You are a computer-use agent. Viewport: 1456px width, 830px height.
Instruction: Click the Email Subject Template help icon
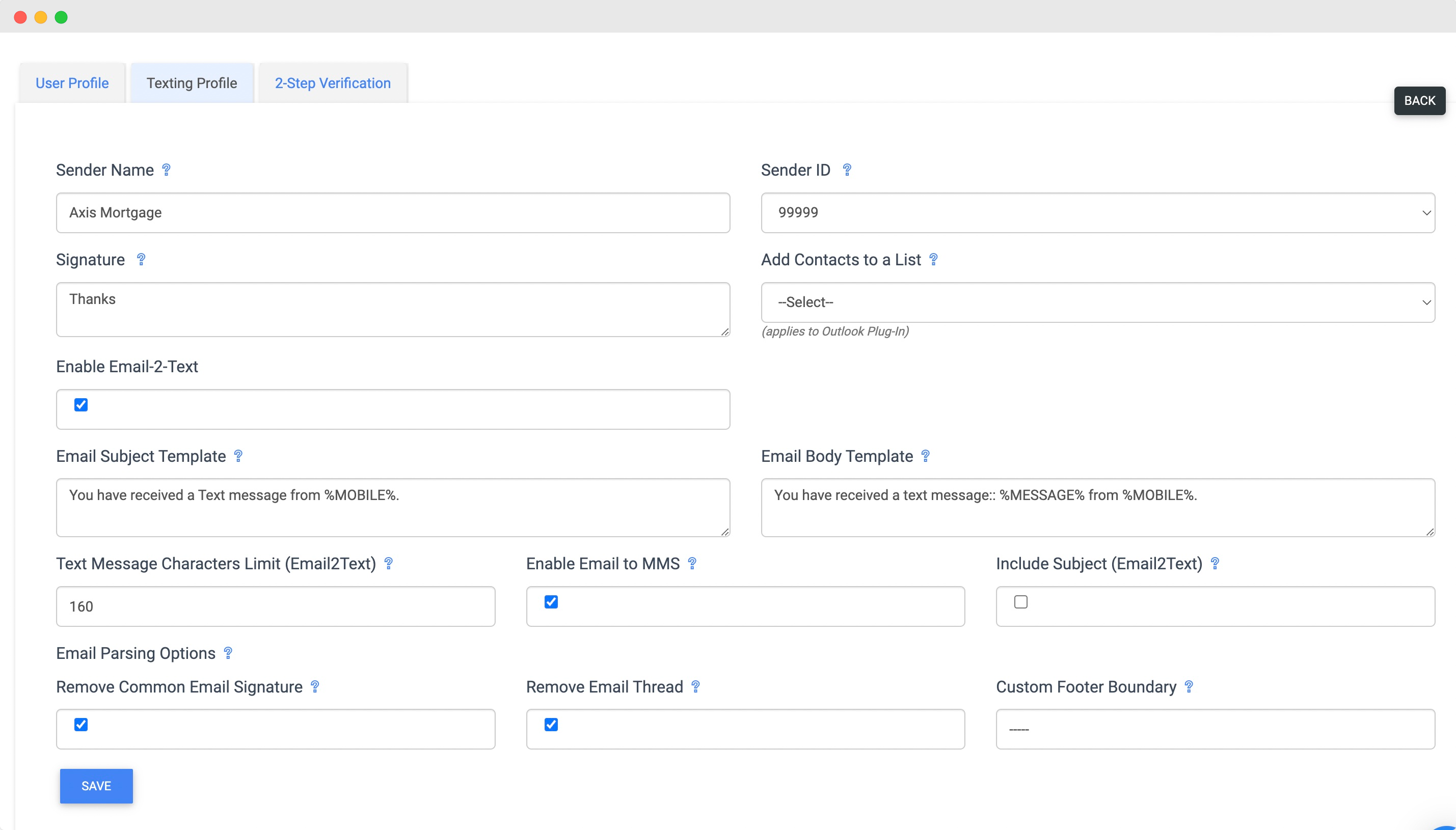[x=238, y=456]
